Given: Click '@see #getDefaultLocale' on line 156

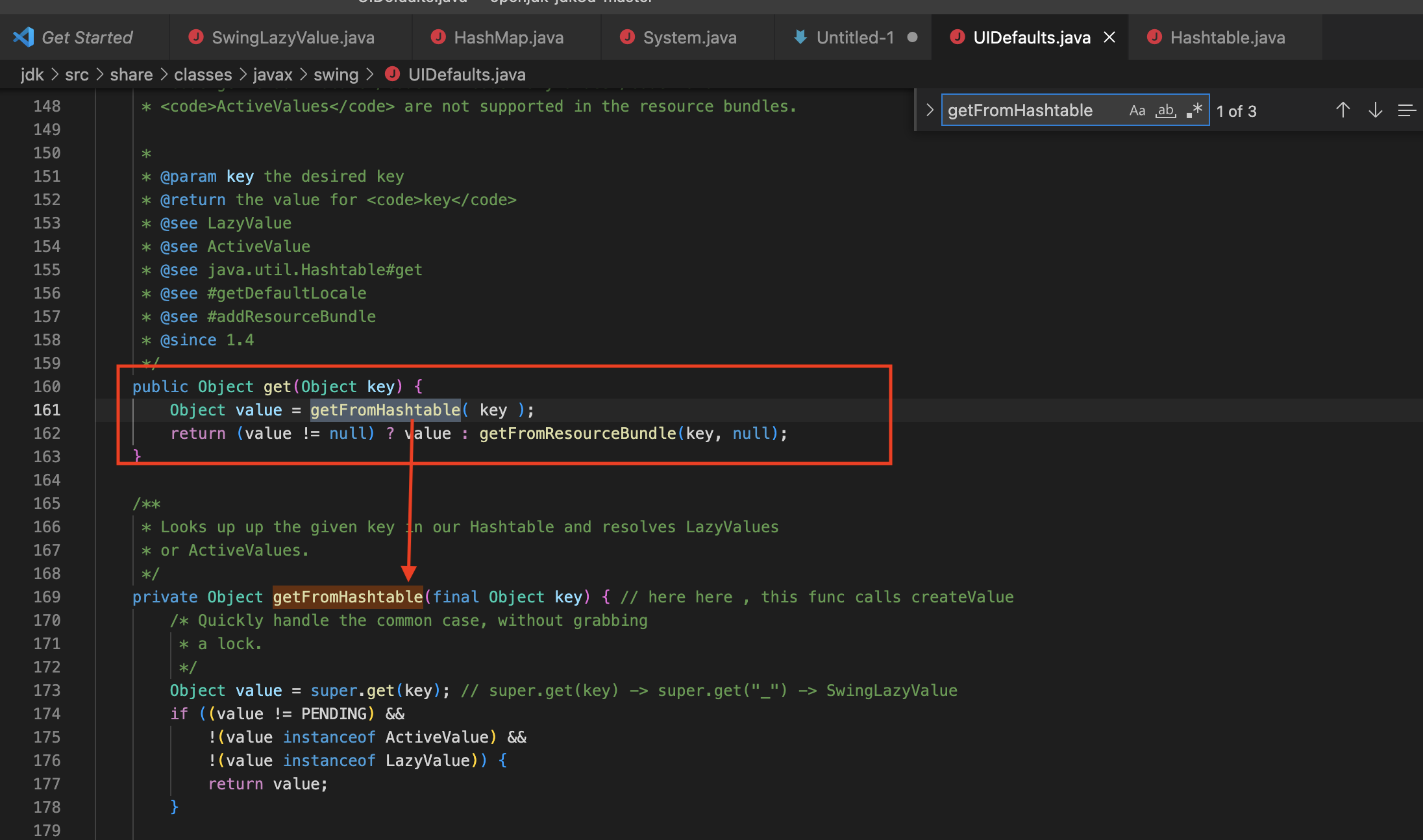Looking at the screenshot, I should click(x=264, y=293).
